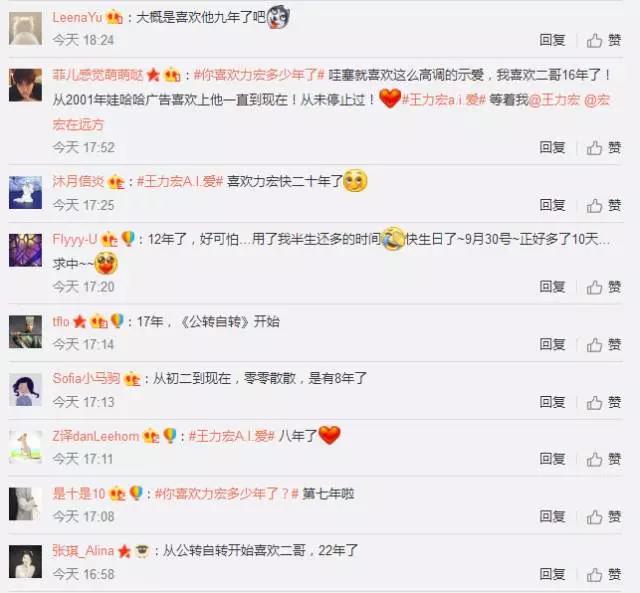
Task: Like LeenaYu's comment with thumbs-up icon
Action: click(604, 40)
